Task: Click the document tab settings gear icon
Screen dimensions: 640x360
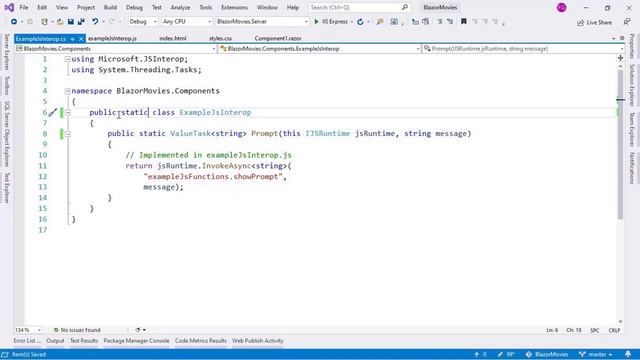Action: pos(622,38)
